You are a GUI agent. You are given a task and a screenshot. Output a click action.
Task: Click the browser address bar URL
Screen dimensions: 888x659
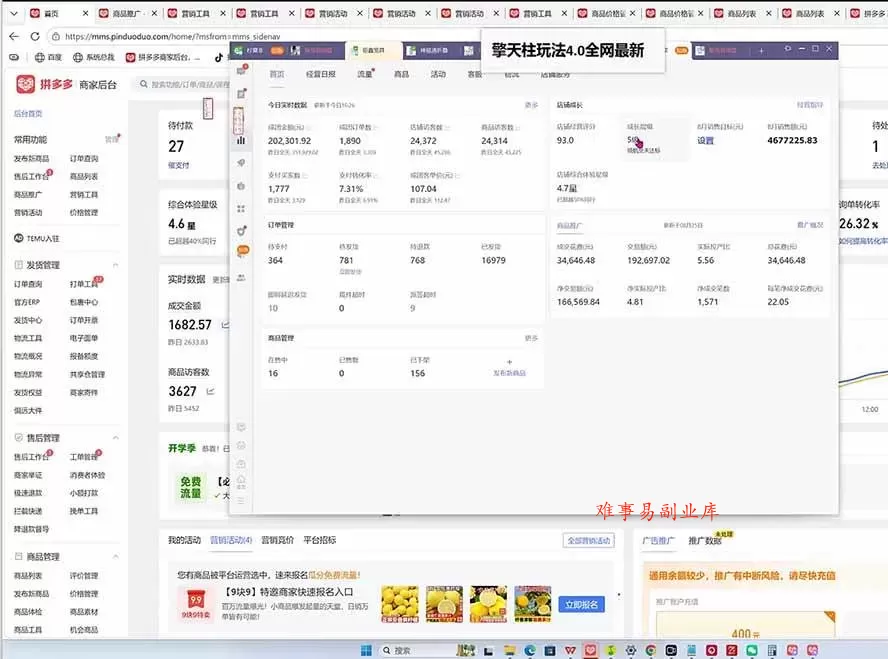172,36
